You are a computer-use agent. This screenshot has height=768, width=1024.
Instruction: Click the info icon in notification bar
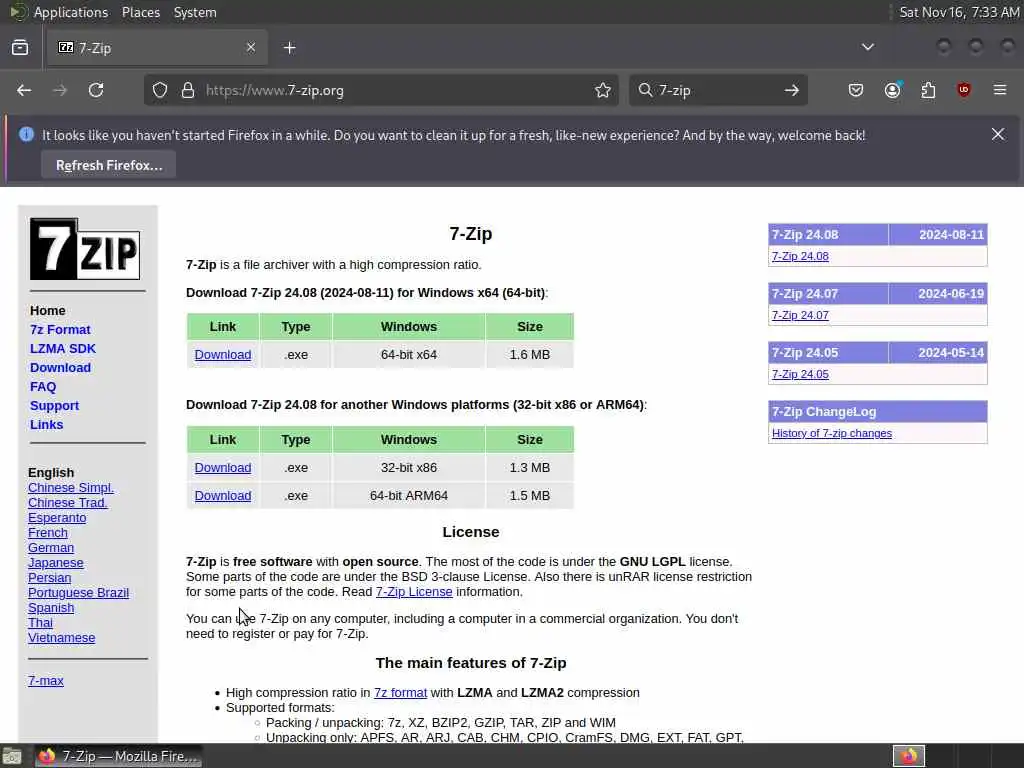26,135
